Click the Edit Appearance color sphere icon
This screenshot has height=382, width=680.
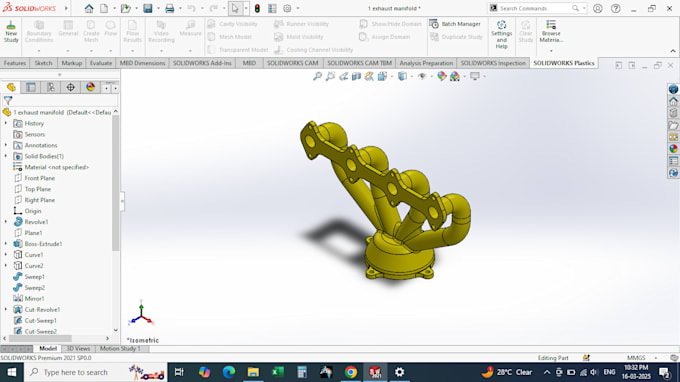click(x=441, y=76)
